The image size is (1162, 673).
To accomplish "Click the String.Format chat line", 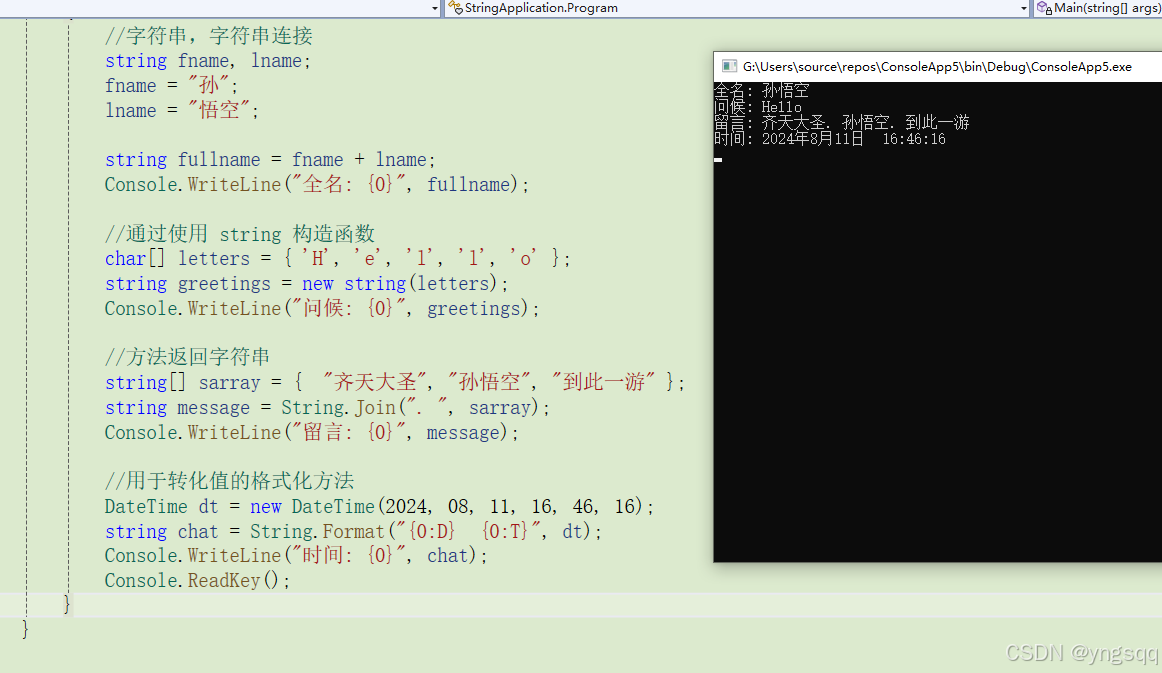I will pyautogui.click(x=353, y=531).
